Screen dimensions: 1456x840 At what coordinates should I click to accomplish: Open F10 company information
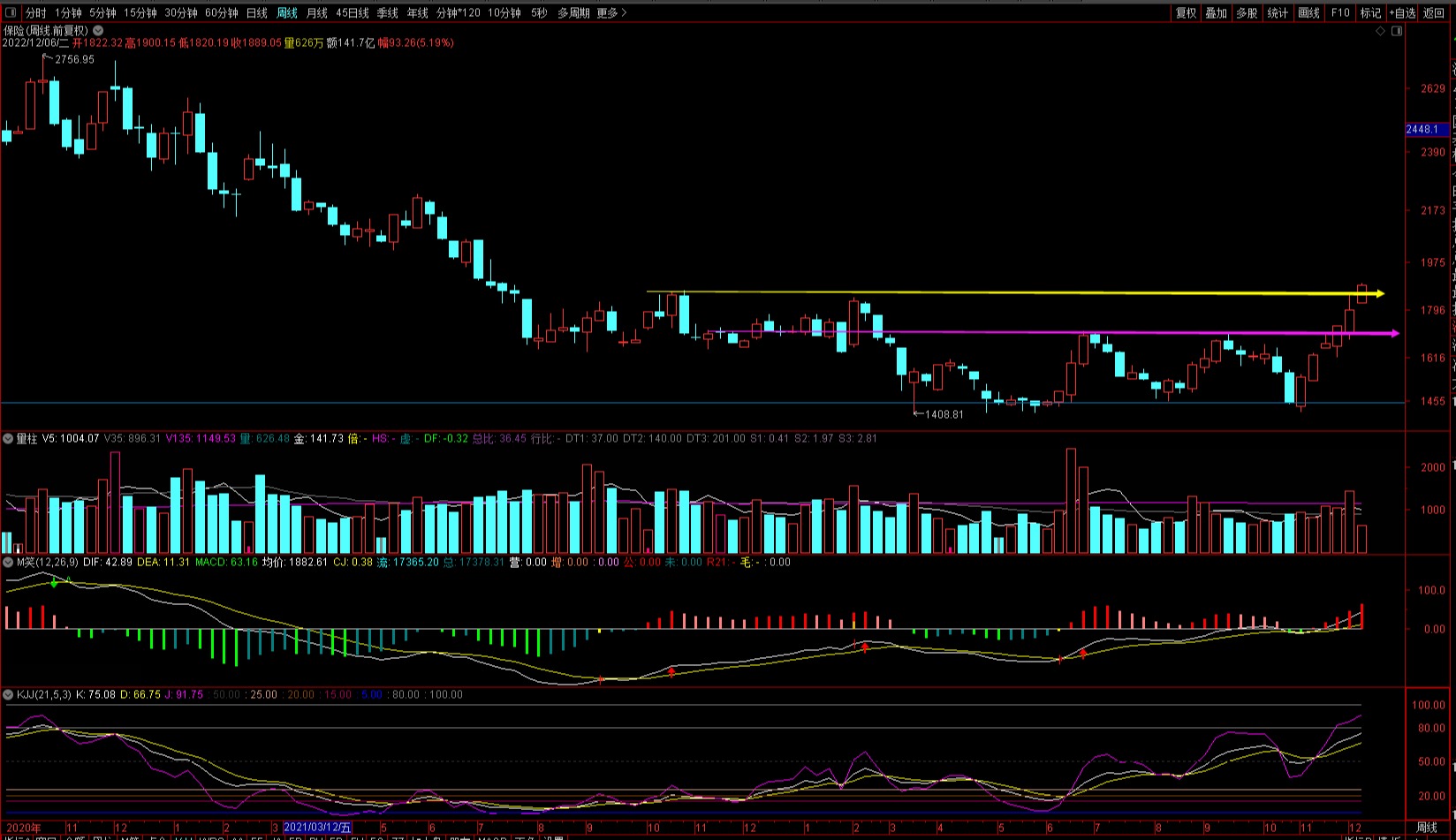(1340, 13)
